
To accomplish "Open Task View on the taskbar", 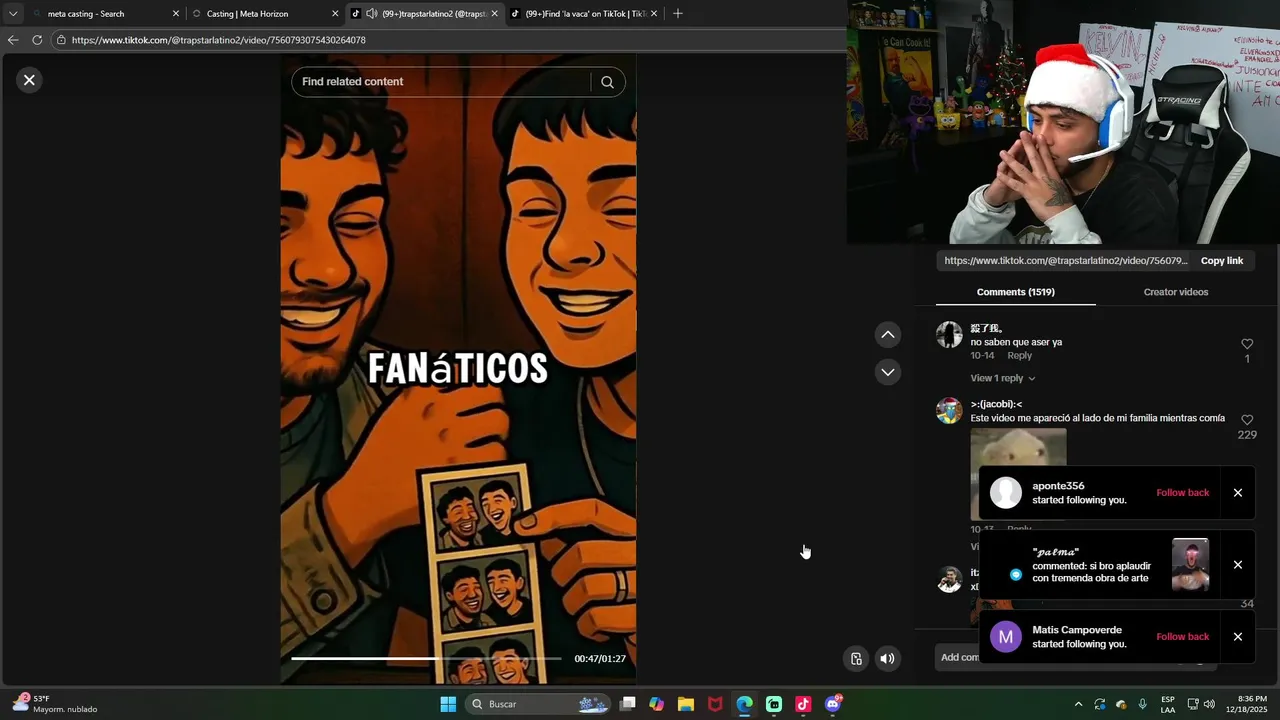I will pyautogui.click(x=627, y=704).
